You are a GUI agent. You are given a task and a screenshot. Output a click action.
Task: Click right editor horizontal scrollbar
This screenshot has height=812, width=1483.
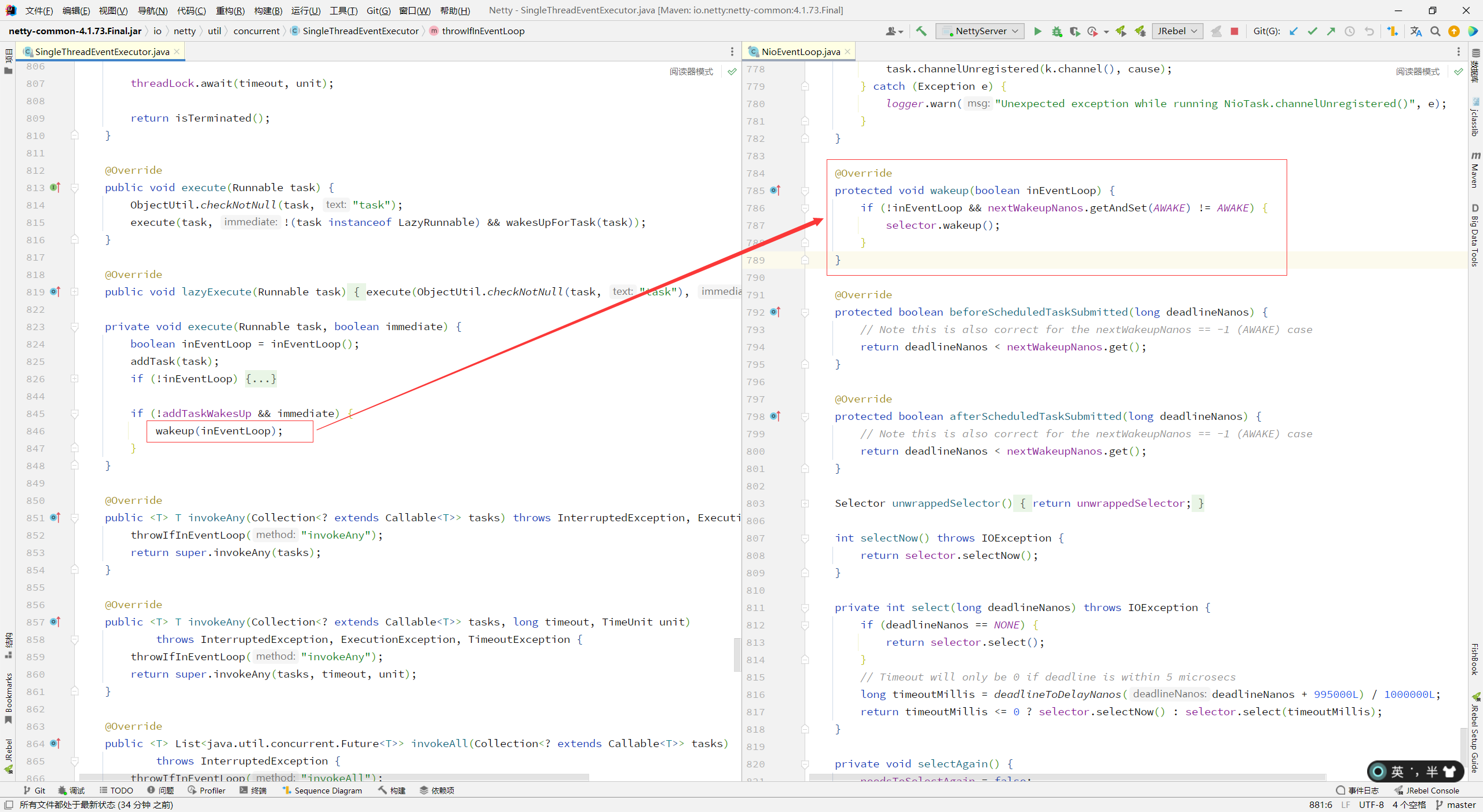tap(1067, 777)
